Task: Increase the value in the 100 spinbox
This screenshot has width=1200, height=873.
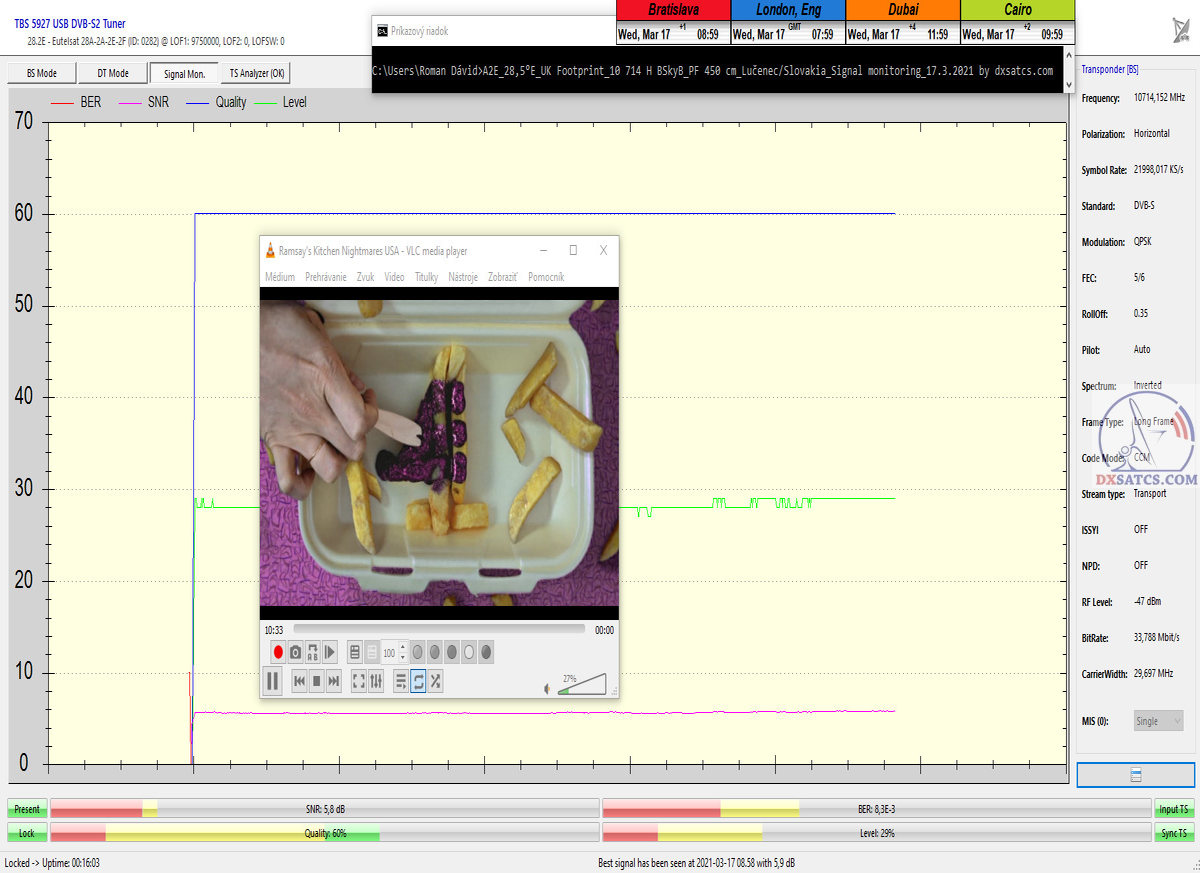Action: point(402,648)
